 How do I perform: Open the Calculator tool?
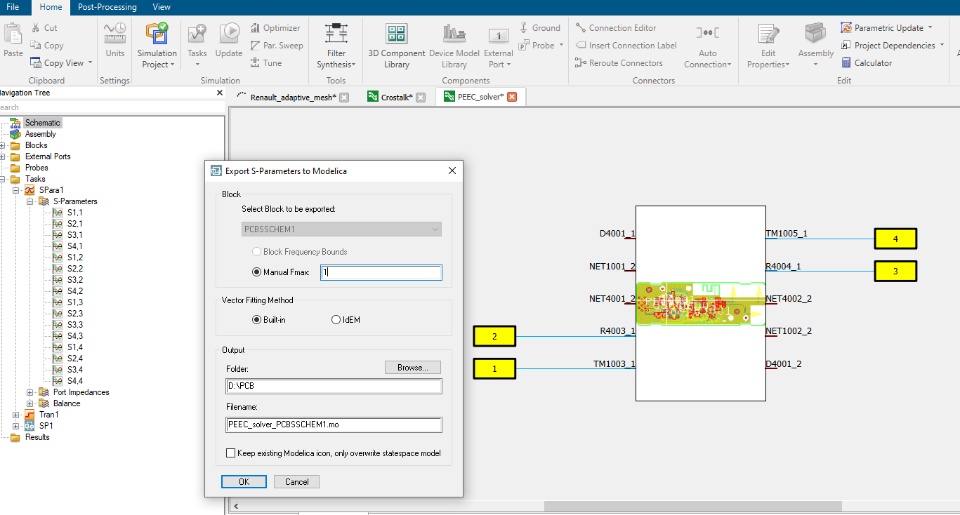click(x=866, y=62)
